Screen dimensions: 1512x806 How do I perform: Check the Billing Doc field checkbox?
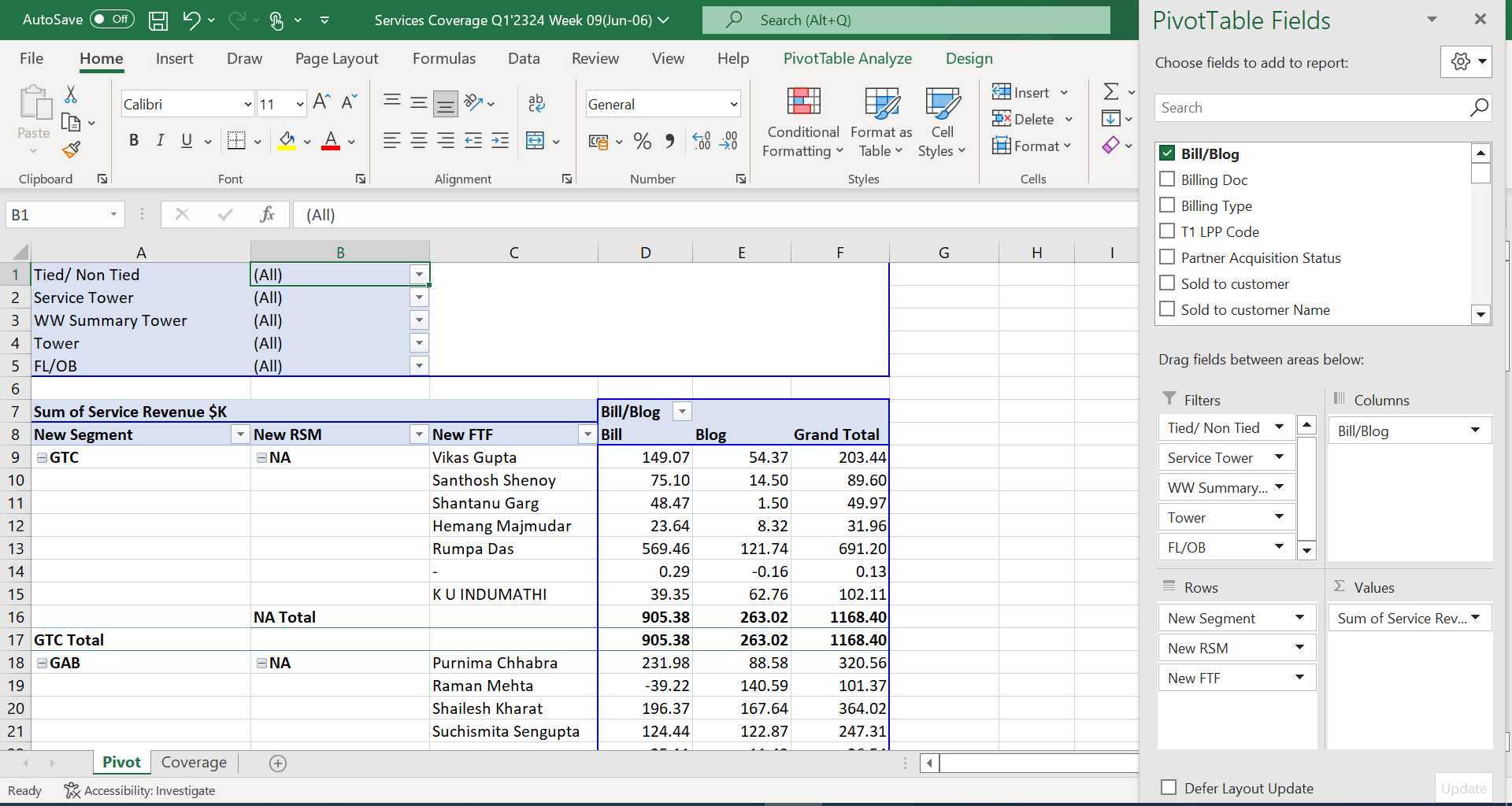coord(1167,179)
